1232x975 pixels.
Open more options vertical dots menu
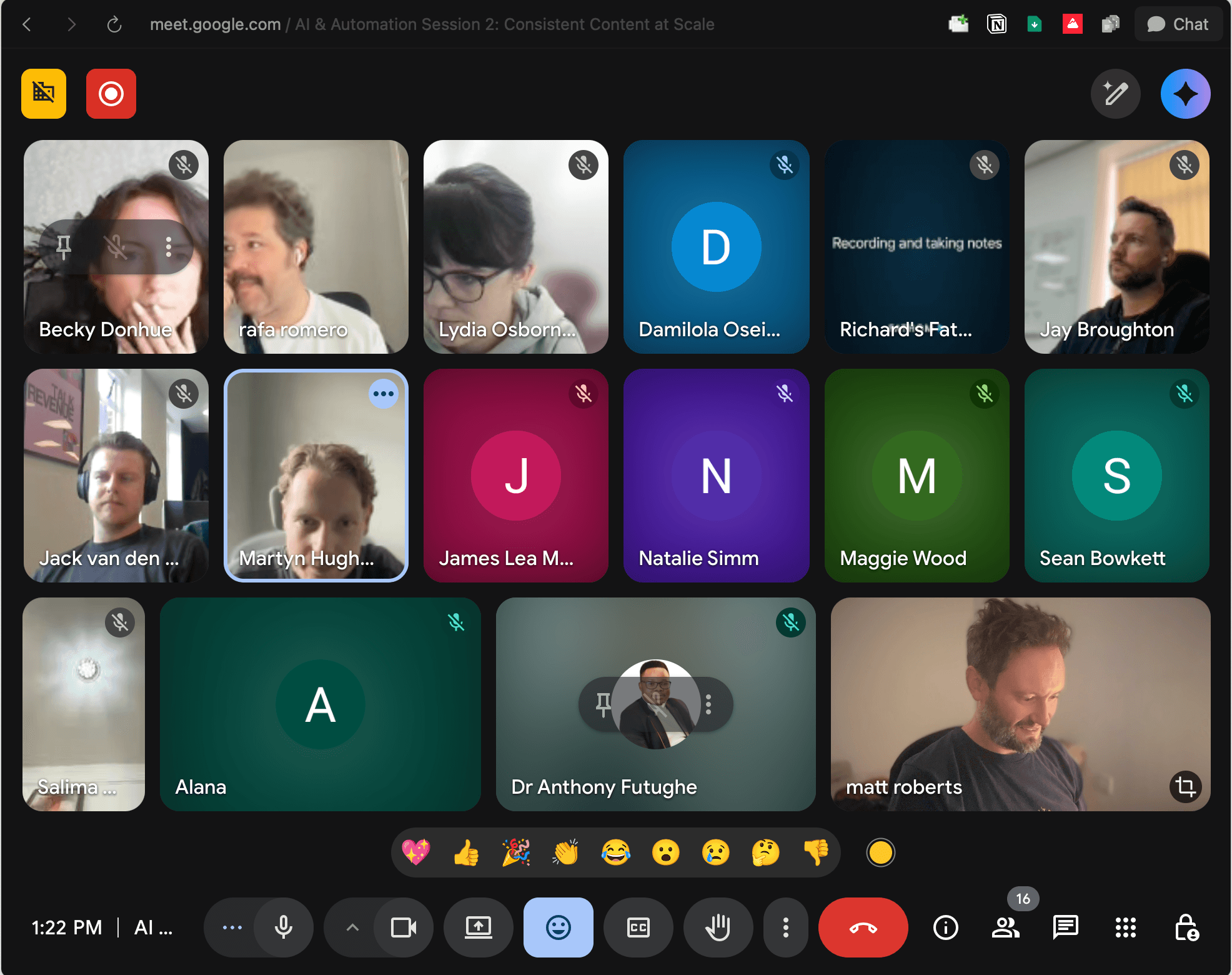tap(786, 927)
